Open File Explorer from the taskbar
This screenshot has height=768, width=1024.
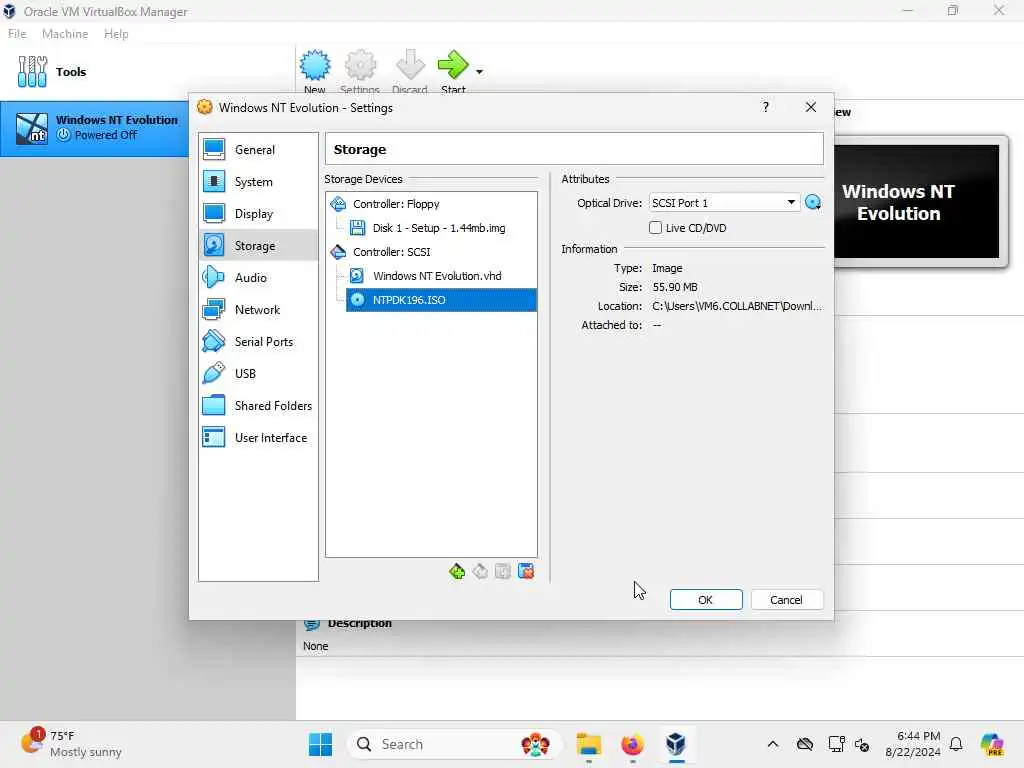pyautogui.click(x=588, y=744)
